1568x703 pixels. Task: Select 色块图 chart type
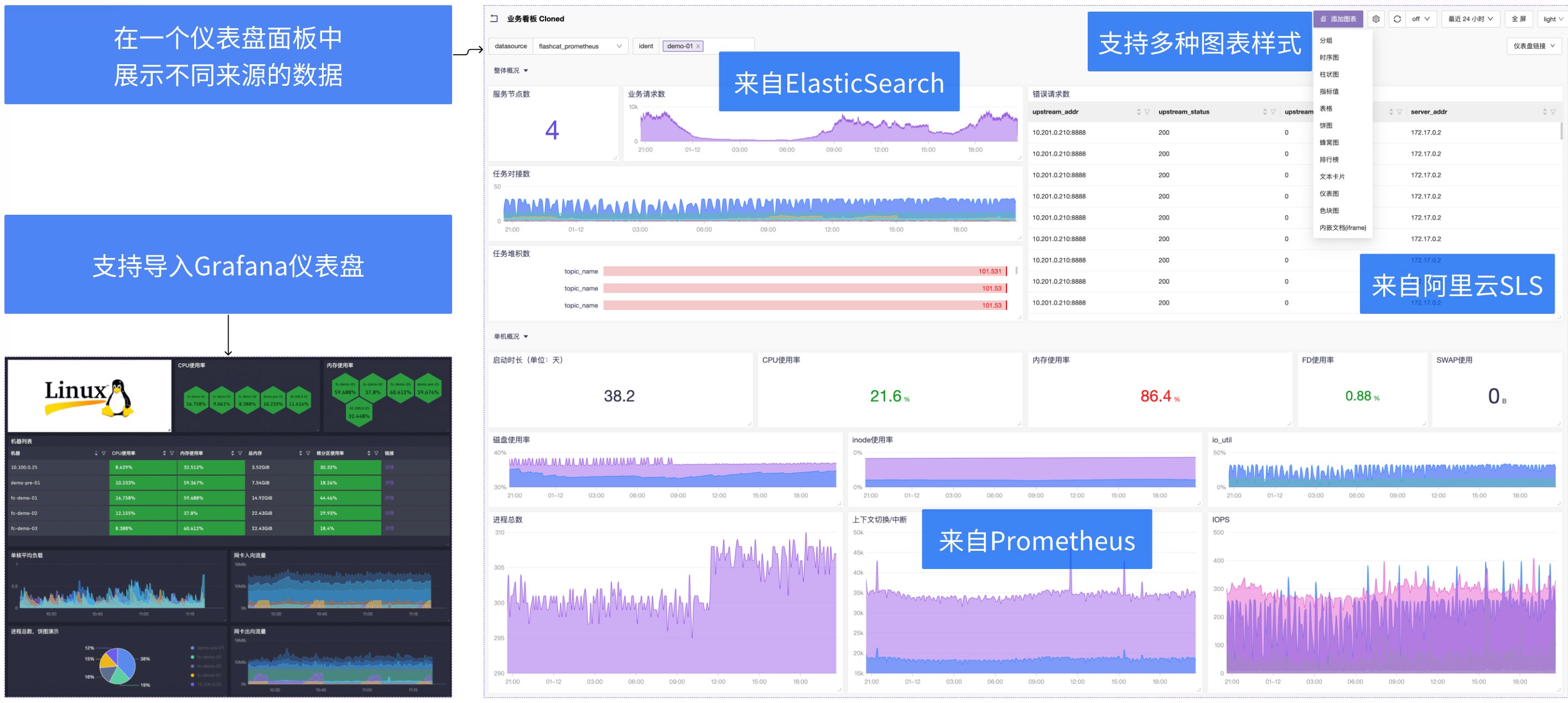tap(1343, 211)
